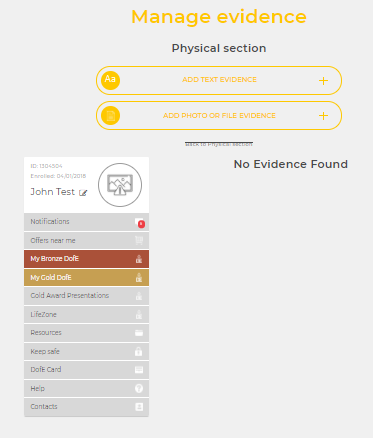Click the Manage evidence heading
The image size is (373, 438).
point(219,17)
